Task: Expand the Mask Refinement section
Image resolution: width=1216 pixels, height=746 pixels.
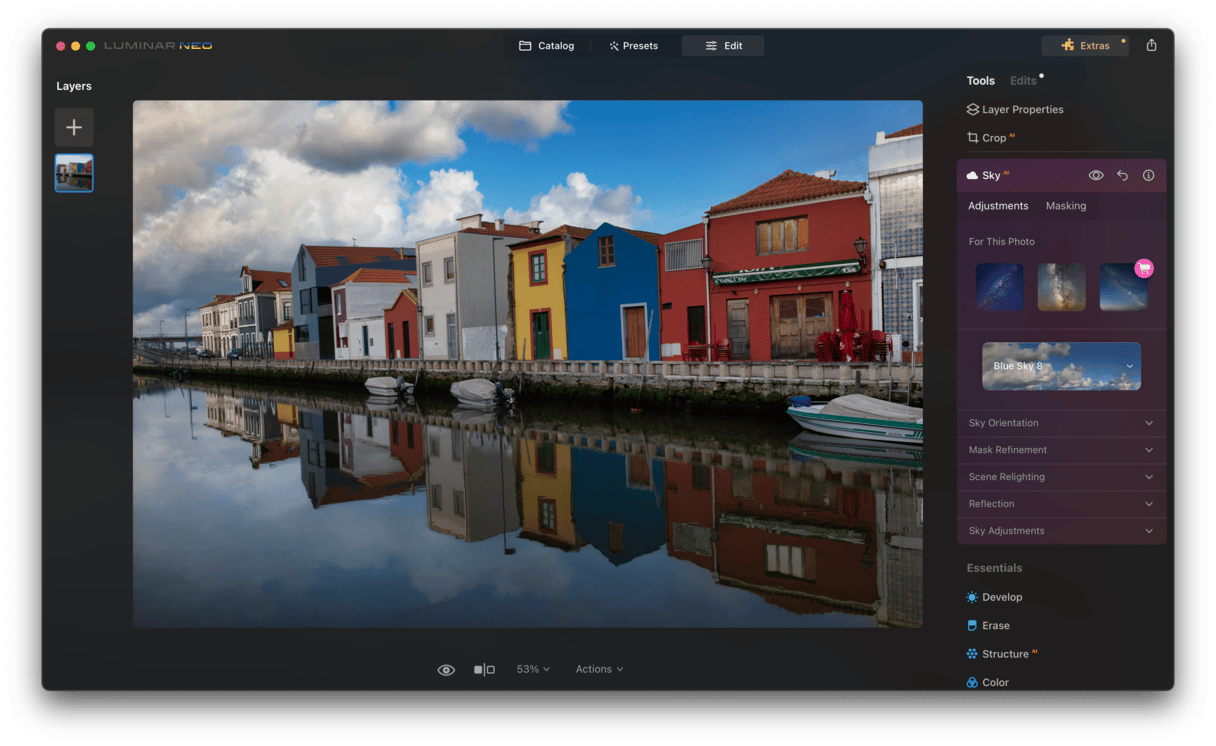Action: coord(1061,450)
